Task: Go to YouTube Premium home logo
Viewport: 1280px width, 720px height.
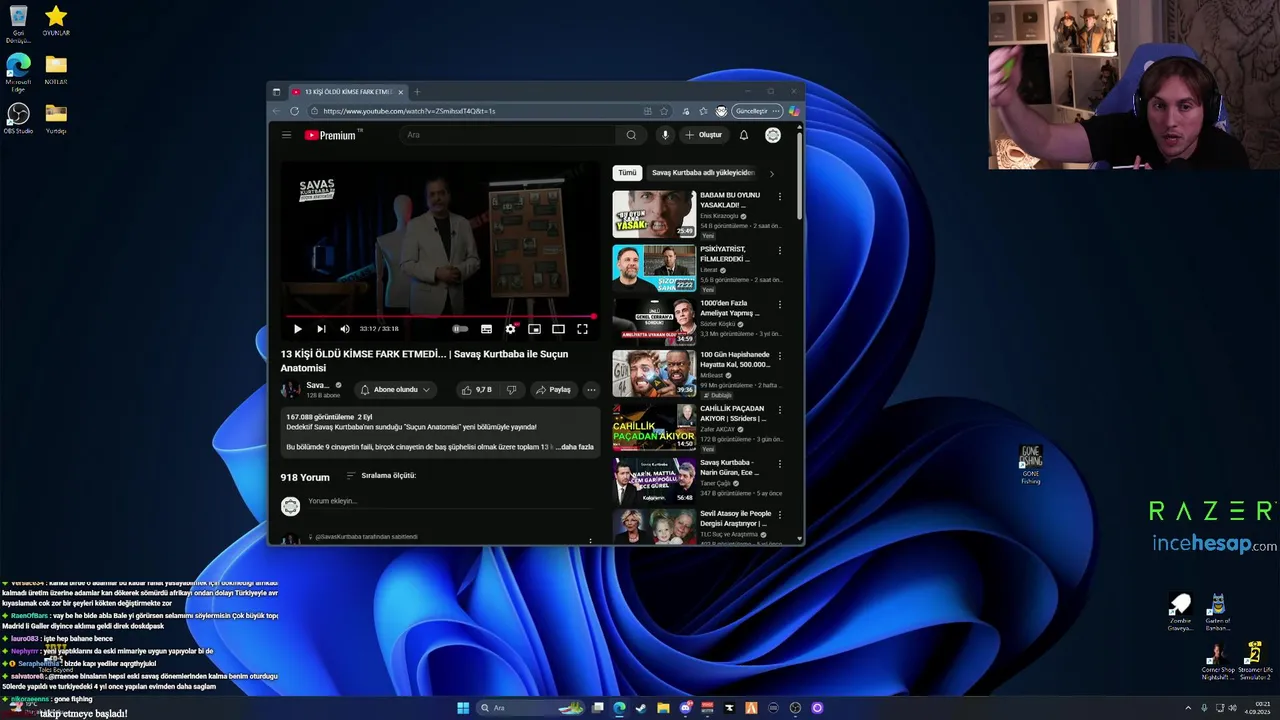Action: click(x=331, y=135)
